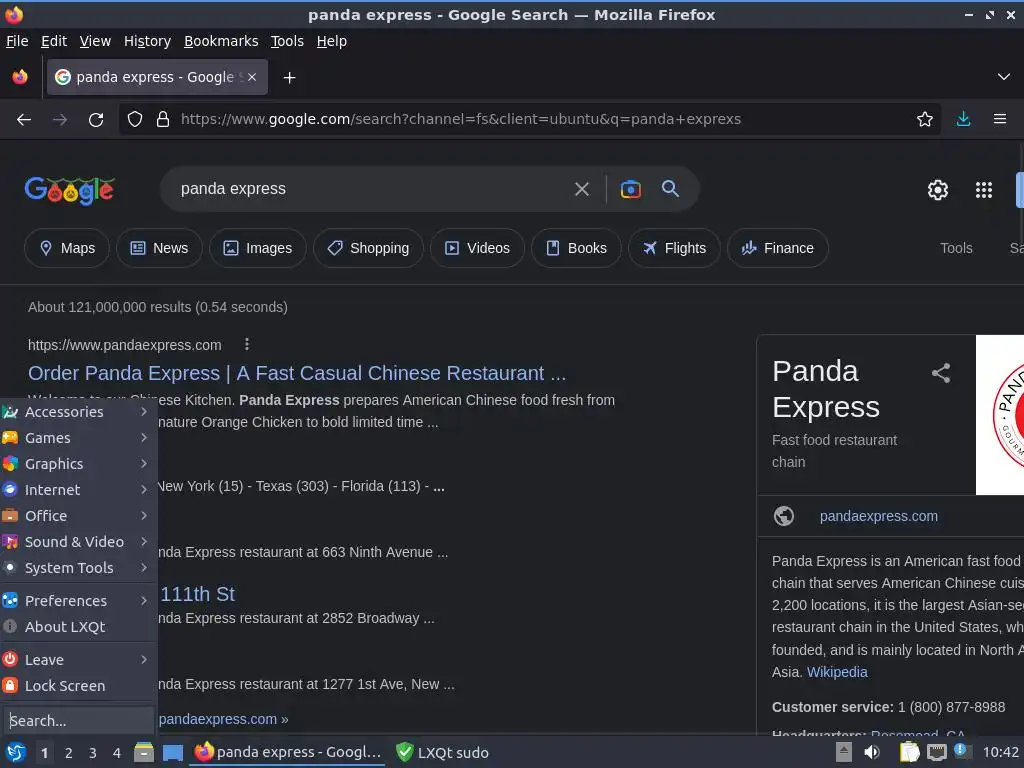View site security padlock info
Screen dimensions: 1024x768
coord(163,120)
